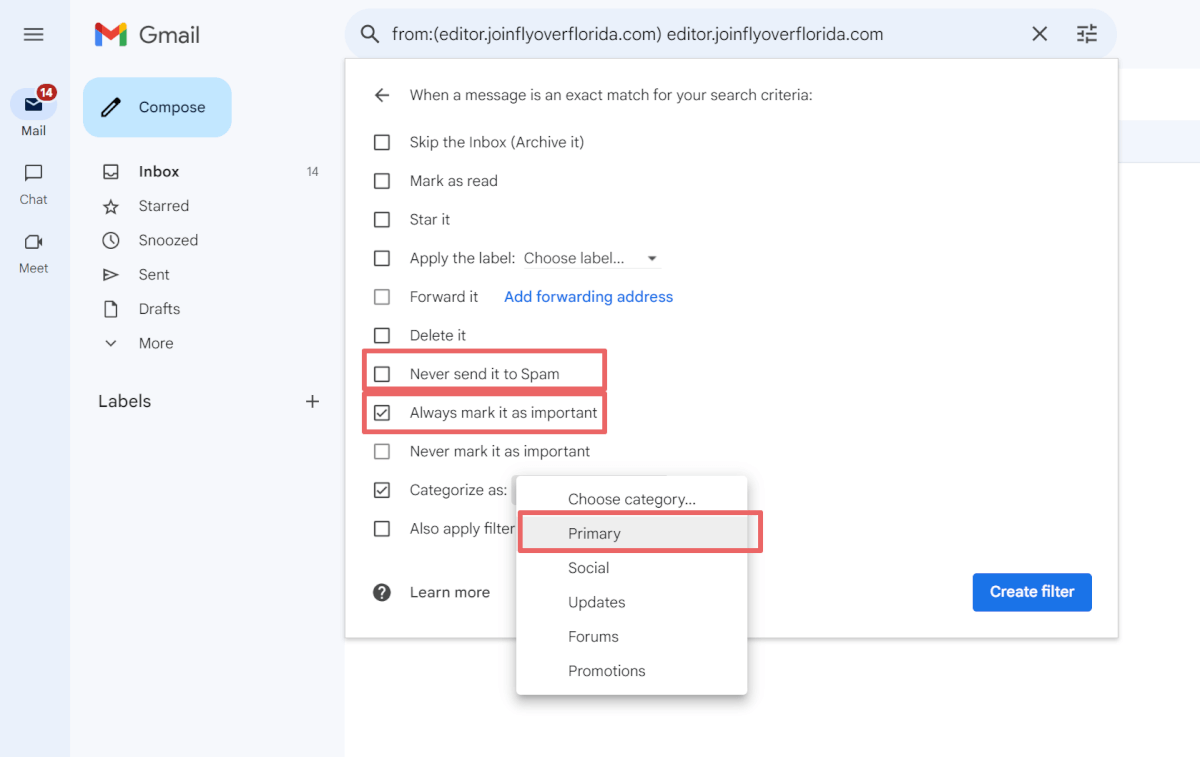
Task: Open the Sent folder label
Action: pyautogui.click(x=154, y=274)
